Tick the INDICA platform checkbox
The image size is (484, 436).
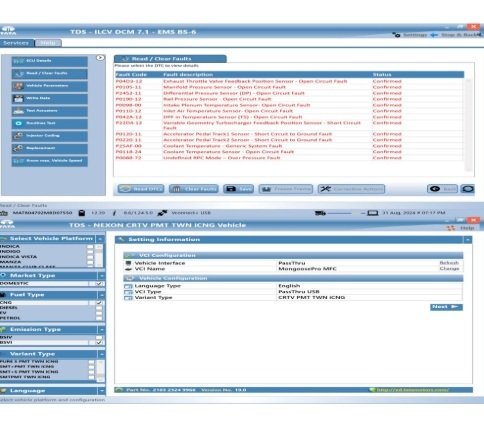tap(90, 247)
